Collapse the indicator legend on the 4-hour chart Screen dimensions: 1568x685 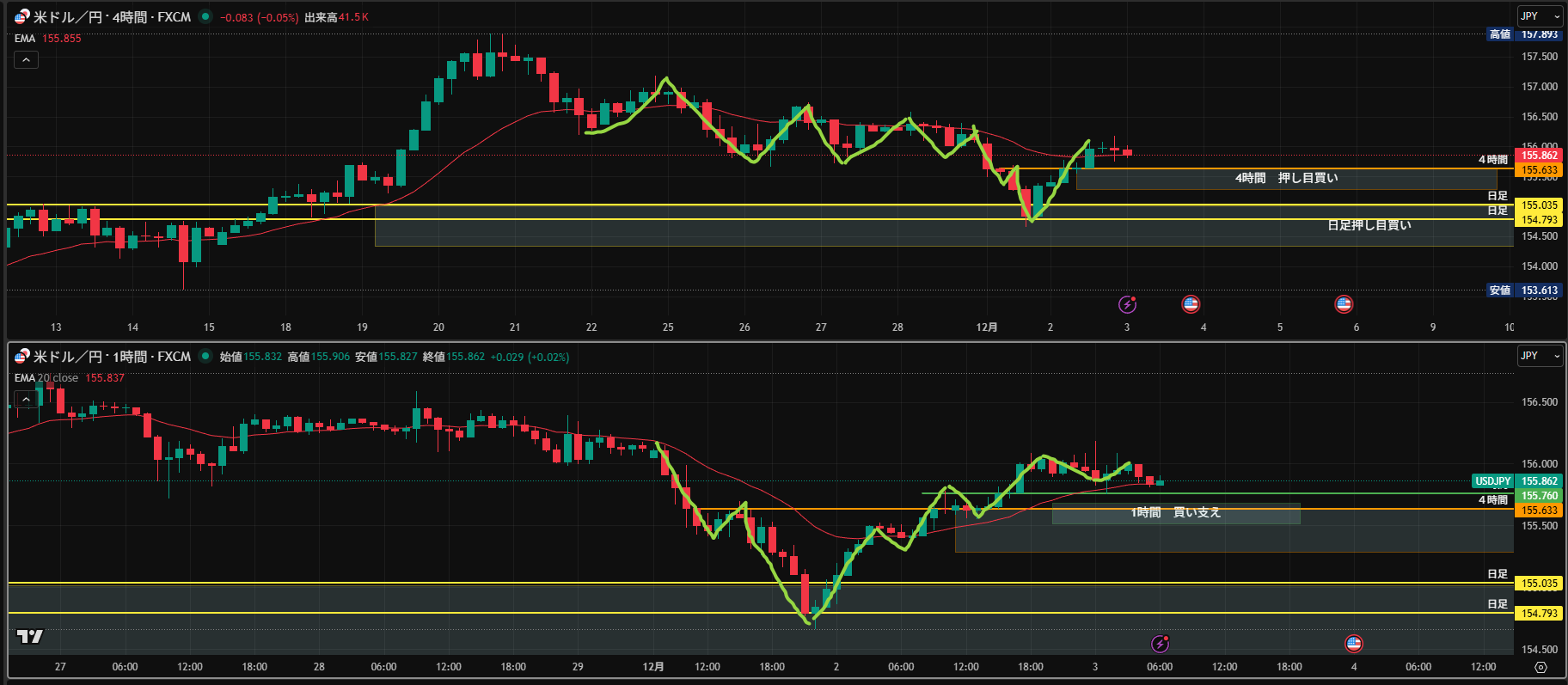pos(26,60)
